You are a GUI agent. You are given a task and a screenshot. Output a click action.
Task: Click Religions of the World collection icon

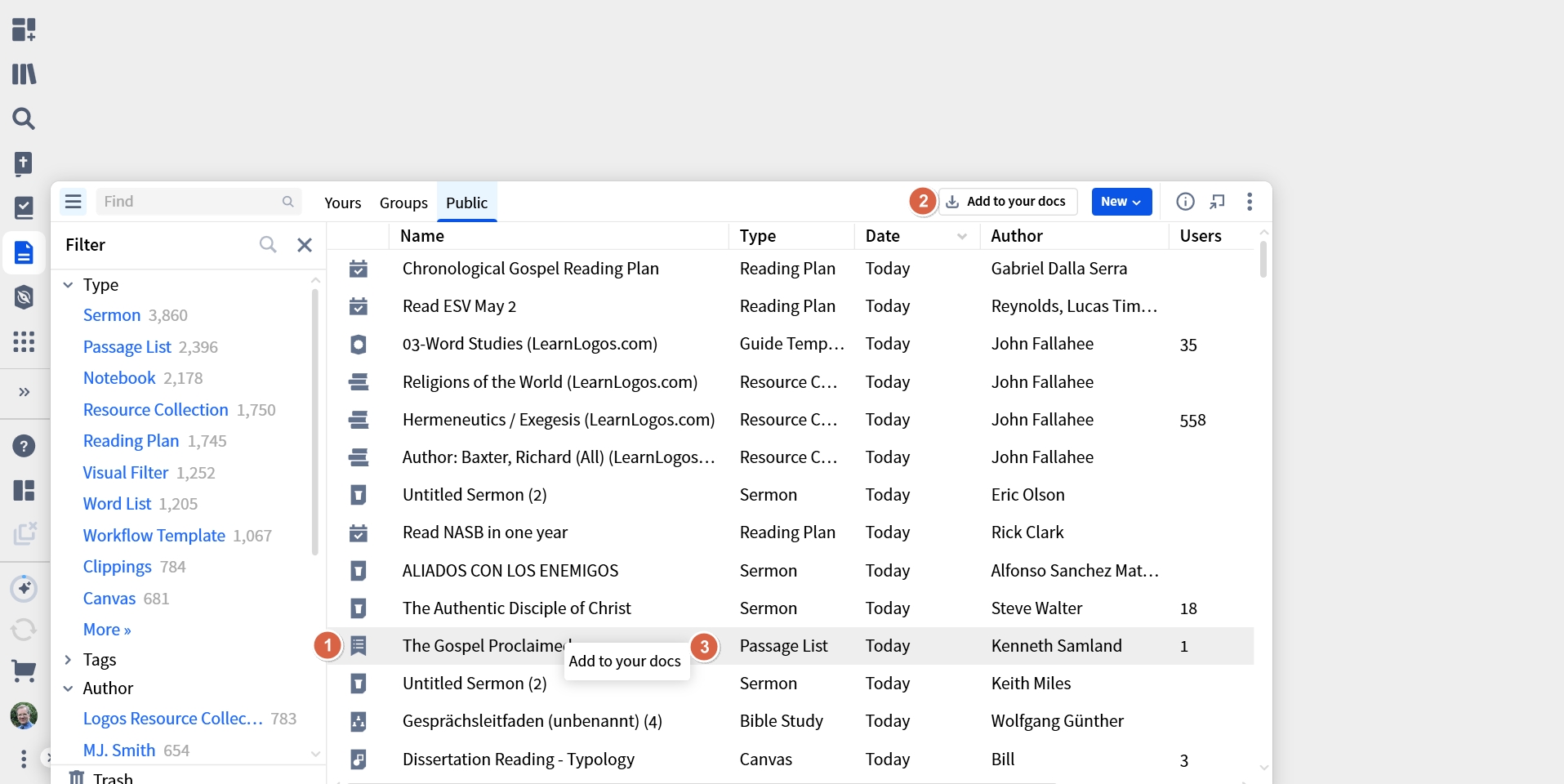pyautogui.click(x=359, y=382)
